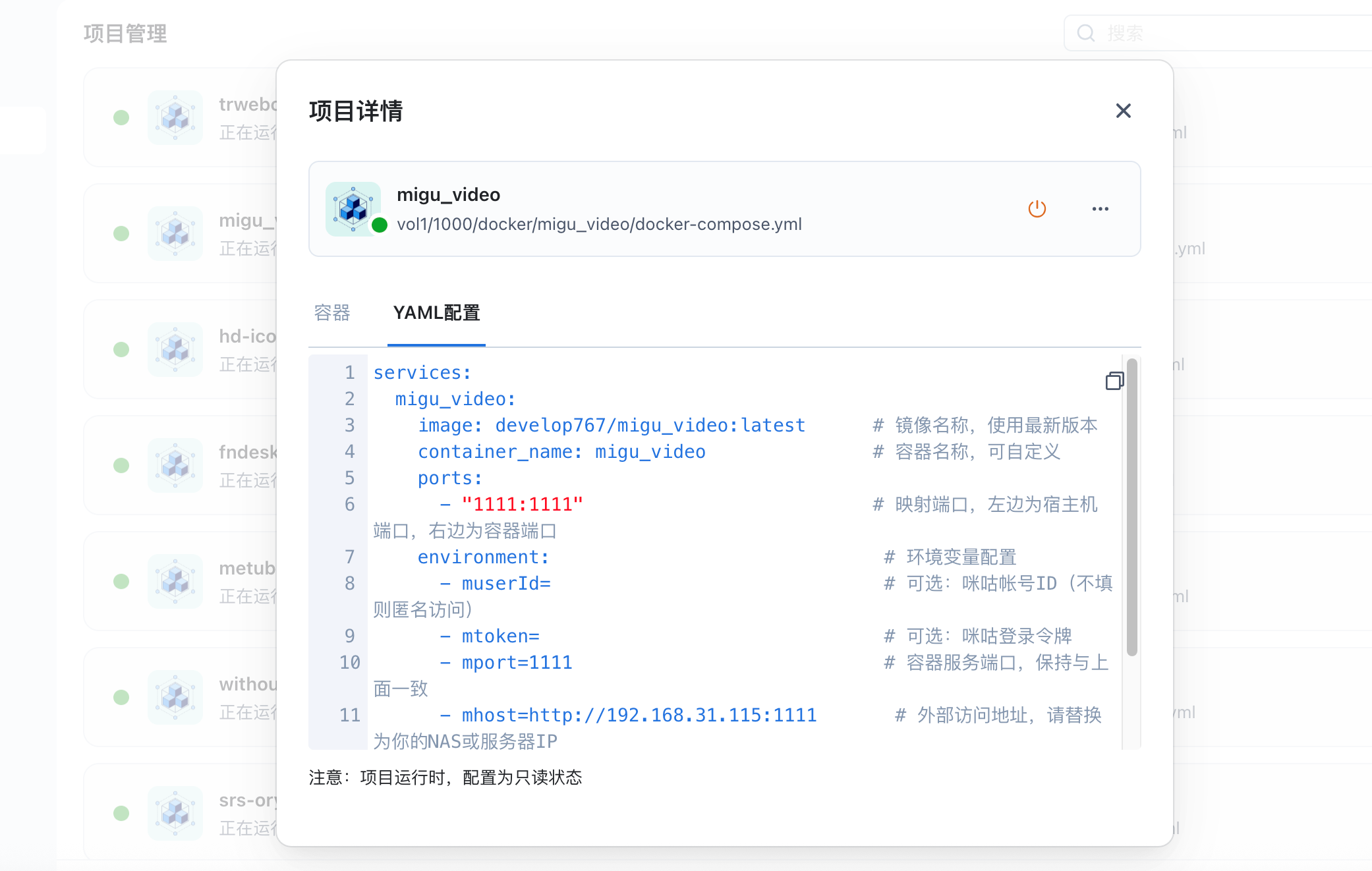Open the three-dot more options menu
Screen dimensions: 1372x871
(x=1100, y=209)
